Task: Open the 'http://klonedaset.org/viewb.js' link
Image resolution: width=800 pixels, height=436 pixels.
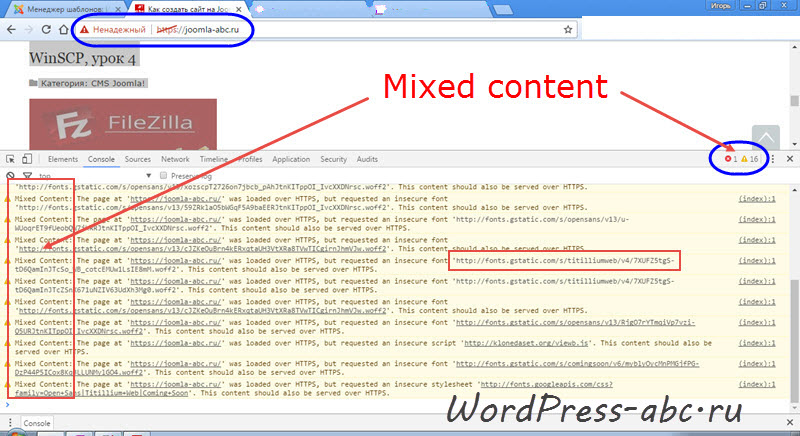Action: pos(526,343)
